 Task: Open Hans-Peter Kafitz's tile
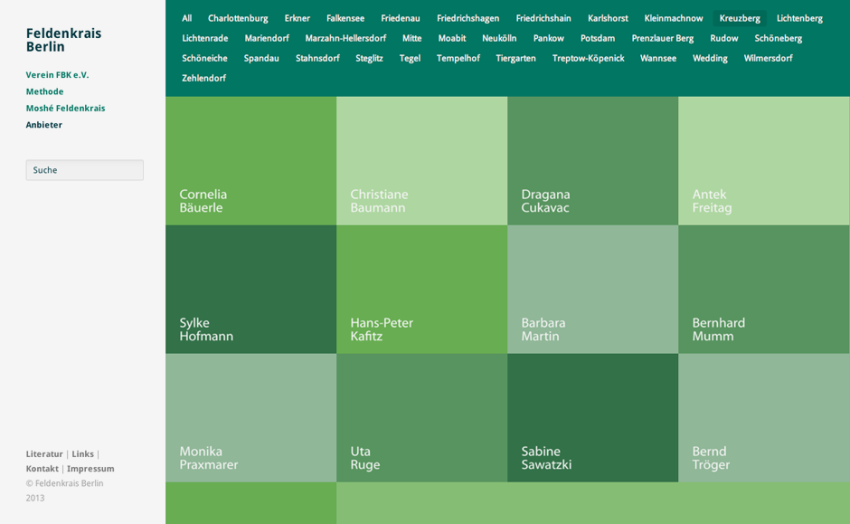click(x=422, y=289)
